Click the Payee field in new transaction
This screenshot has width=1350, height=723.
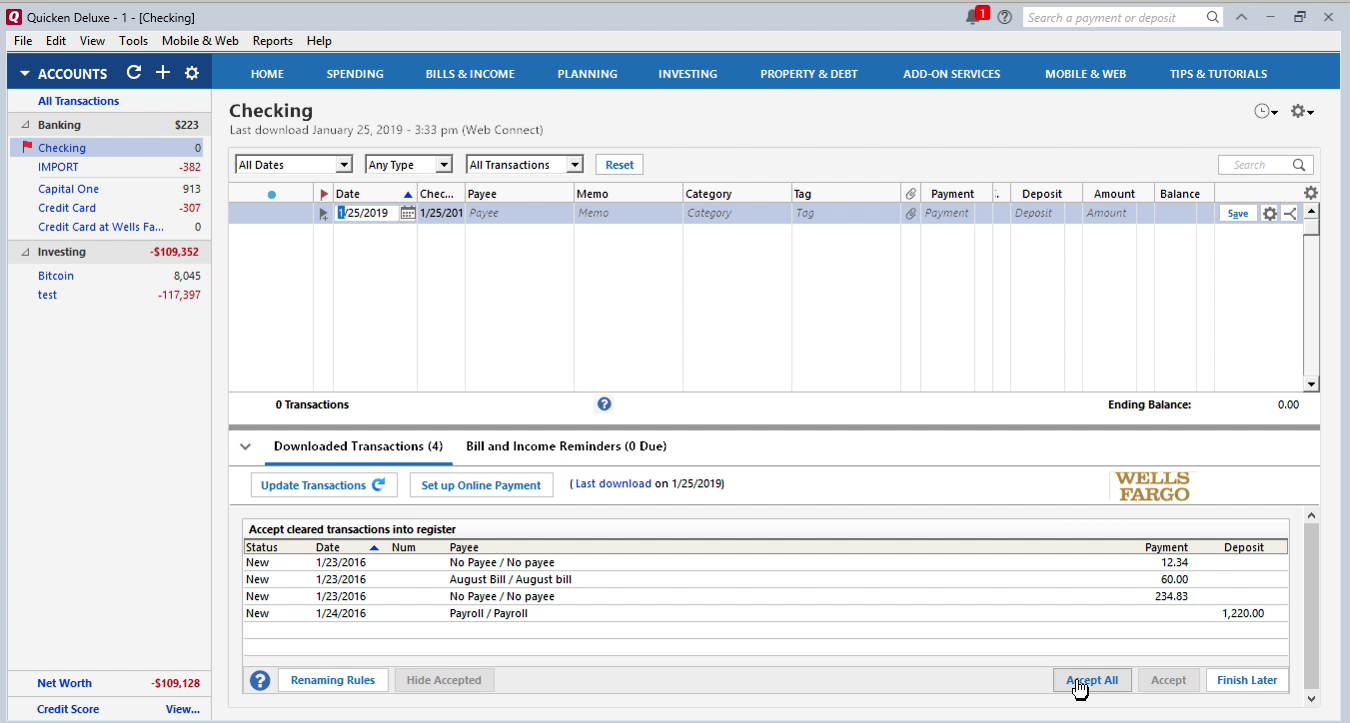click(x=520, y=213)
